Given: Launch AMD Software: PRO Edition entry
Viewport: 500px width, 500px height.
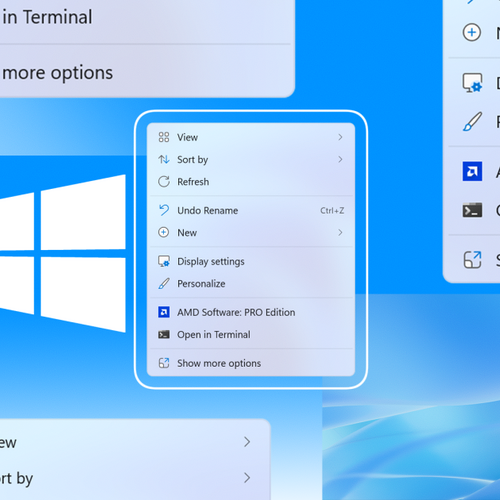Looking at the screenshot, I should pos(236,312).
